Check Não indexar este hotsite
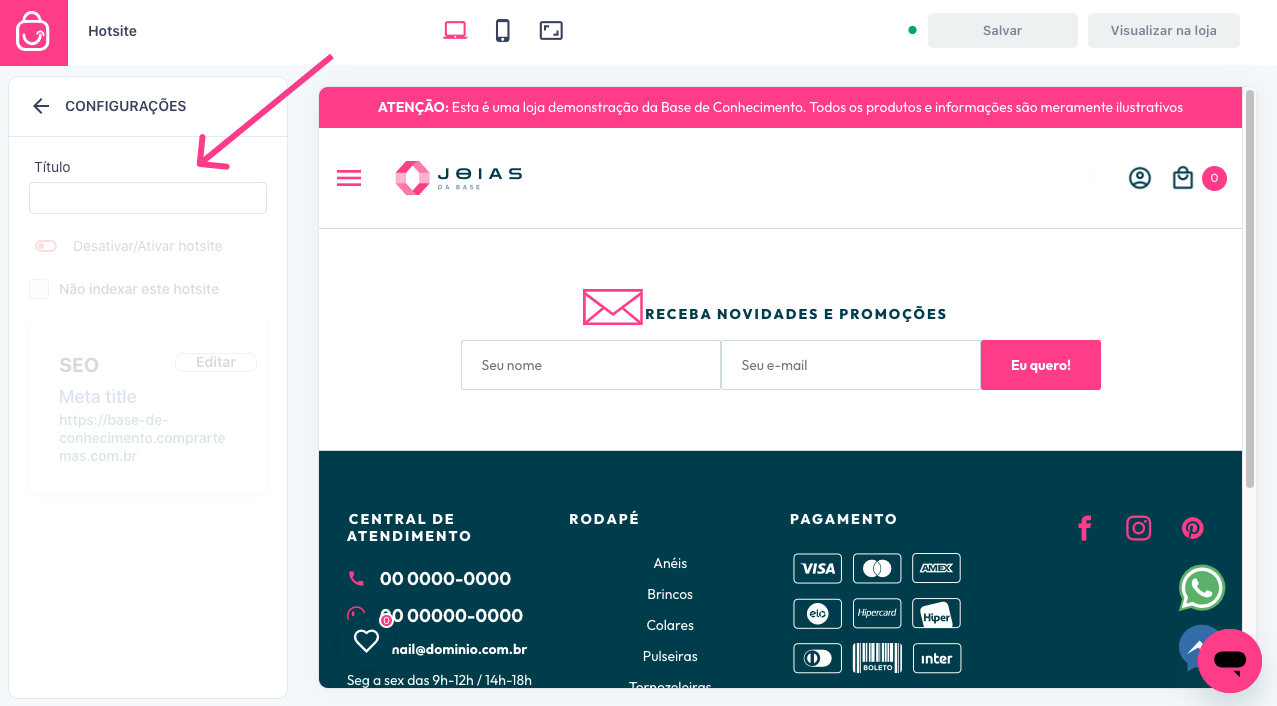 (39, 289)
